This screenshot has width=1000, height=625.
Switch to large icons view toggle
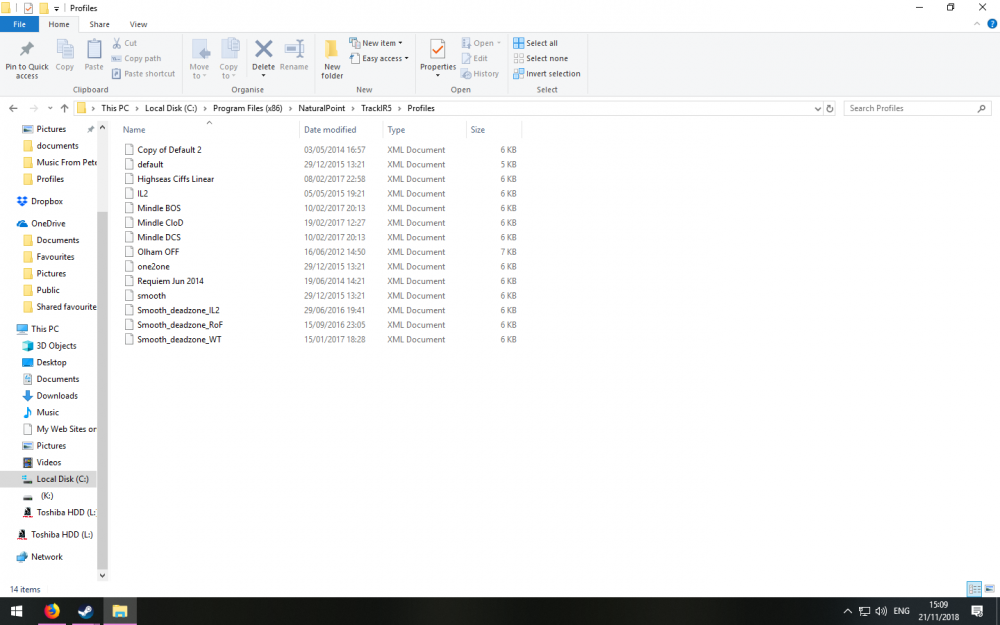(988, 589)
